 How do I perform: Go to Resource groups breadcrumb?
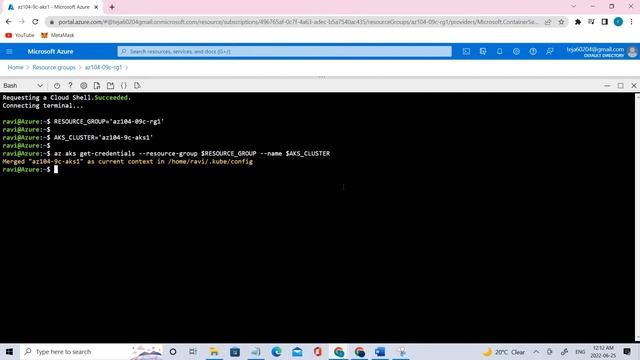click(54, 67)
